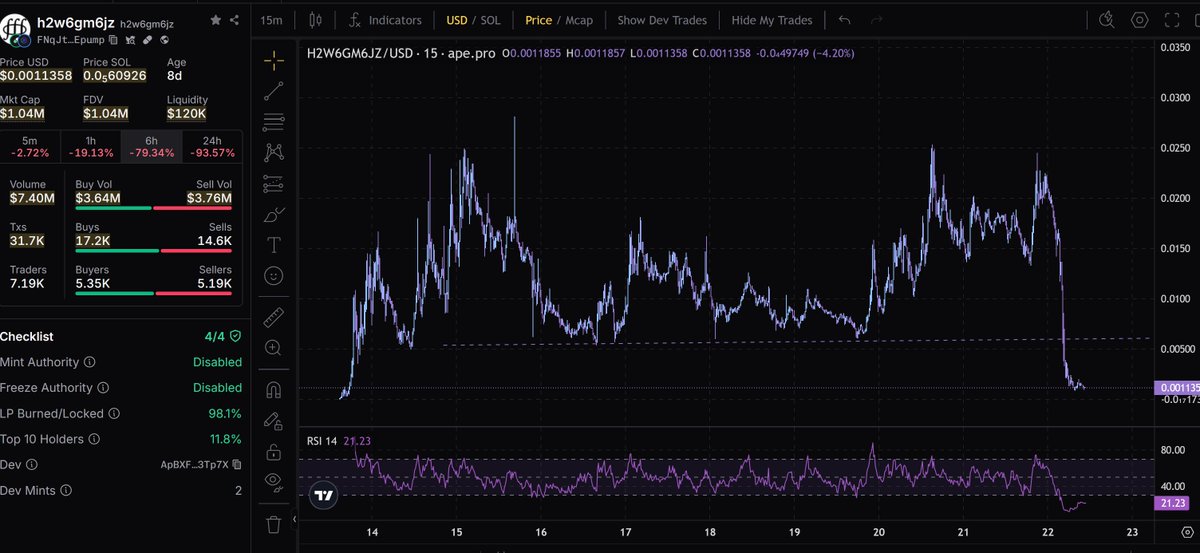Select the pattern drawing tool

point(273,153)
